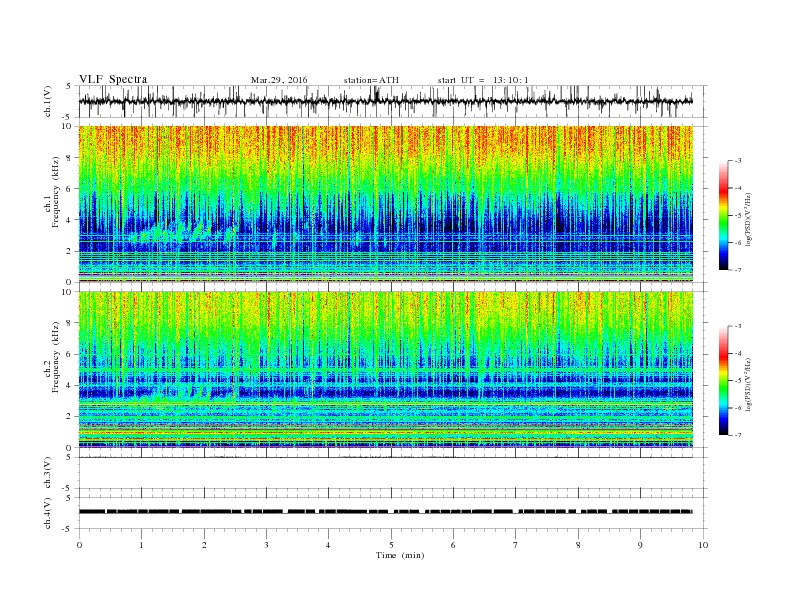Viewport: 792px width, 612px height.
Task: Click the "ch.1(V)" waveform axis label
Action: pyautogui.click(x=48, y=101)
